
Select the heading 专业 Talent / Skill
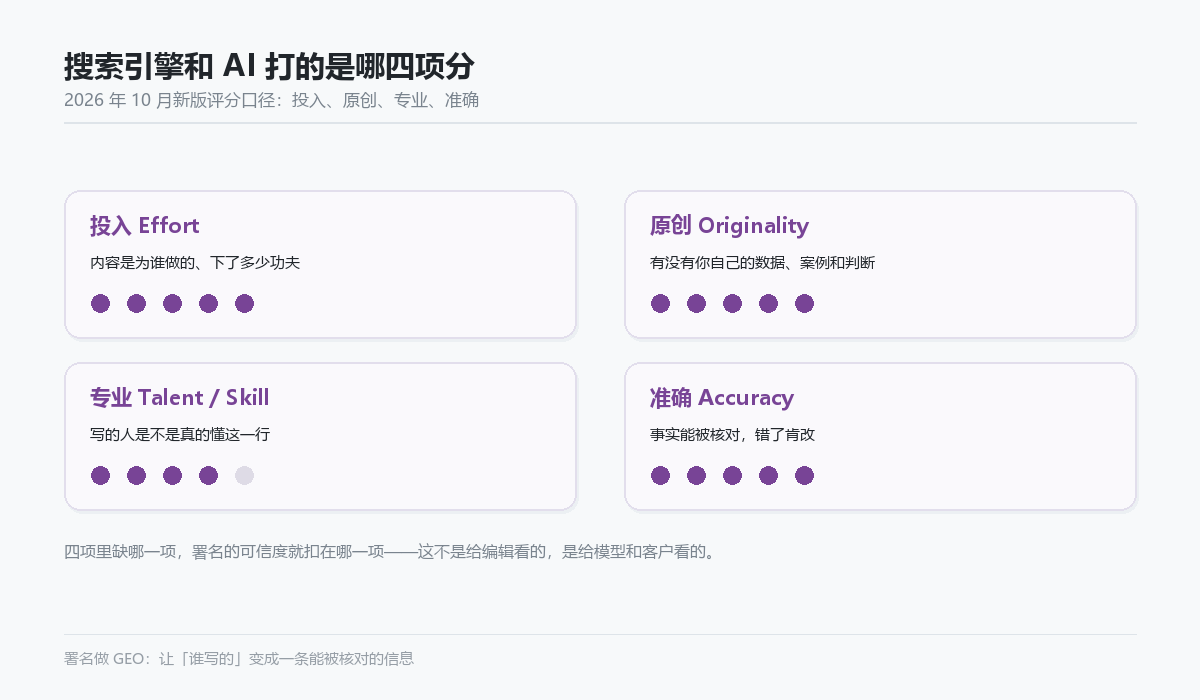(180, 397)
